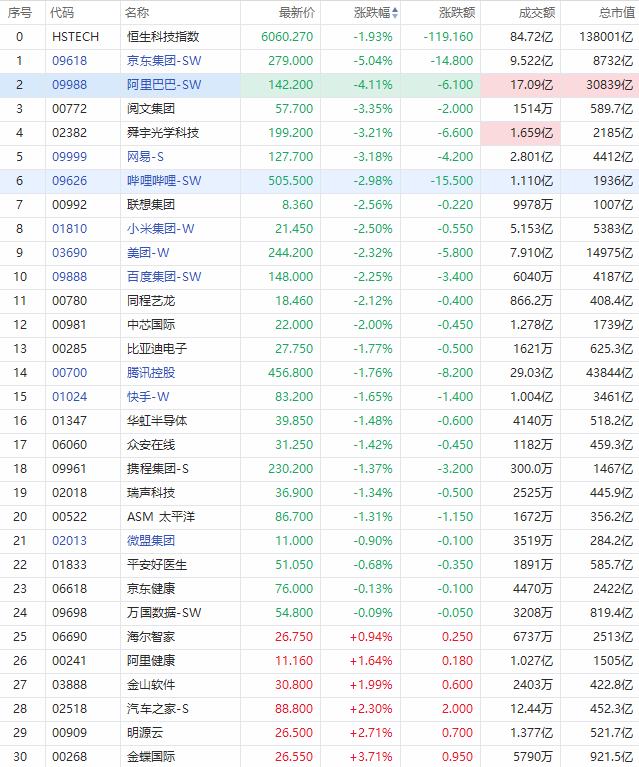The width and height of the screenshot is (639, 767).
Task: Click 阿里巴巴 turnover value 17.09亿
Action: coord(531,85)
